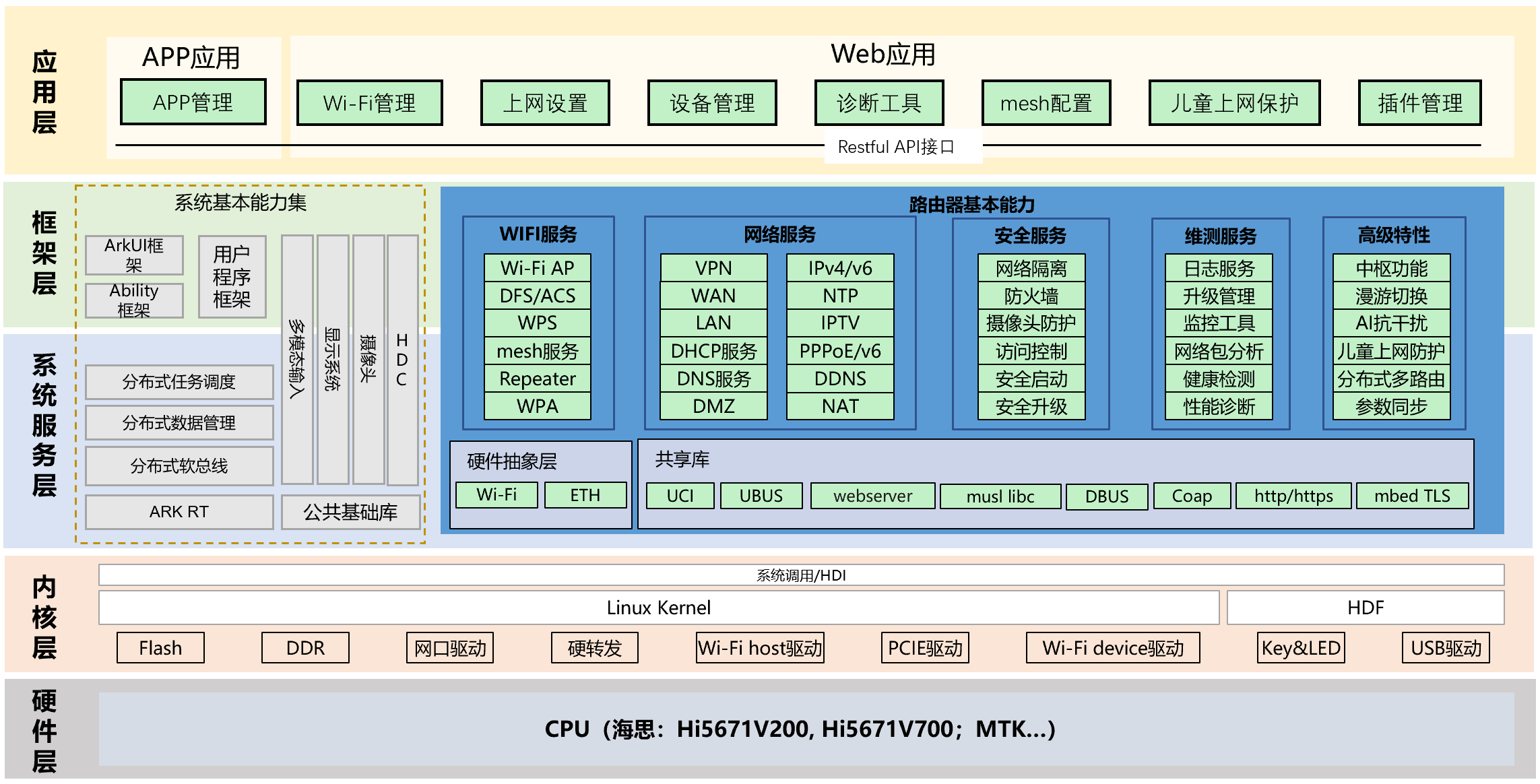Select the mesh配置 box
The image size is (1540, 784).
pos(1046,103)
